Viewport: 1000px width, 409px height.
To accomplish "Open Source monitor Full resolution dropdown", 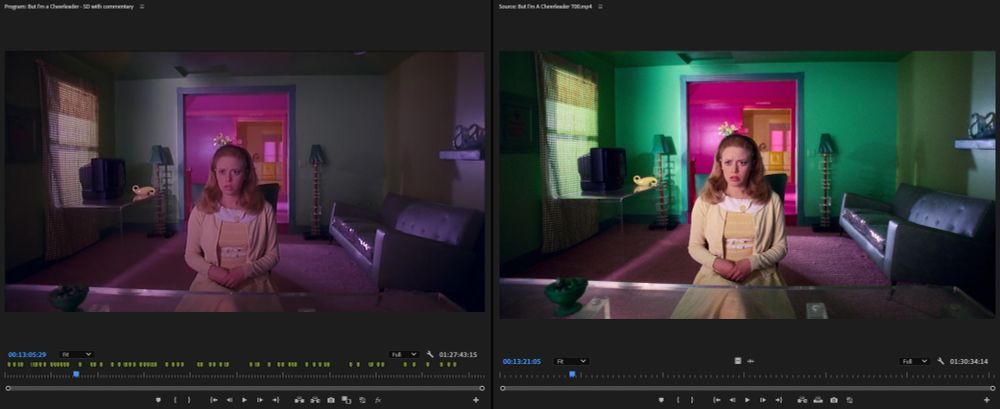I will (x=915, y=361).
